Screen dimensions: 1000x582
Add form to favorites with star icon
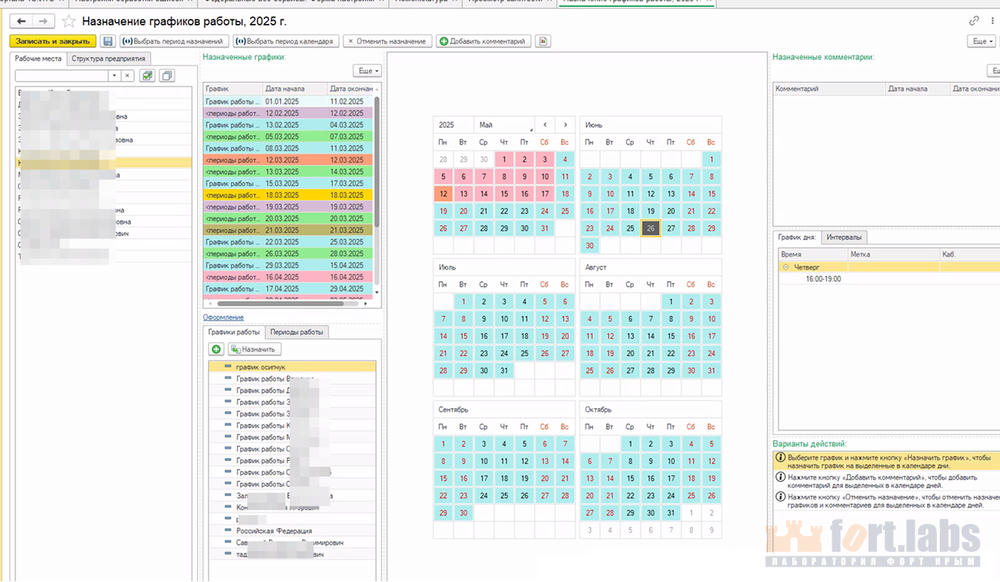(68, 21)
